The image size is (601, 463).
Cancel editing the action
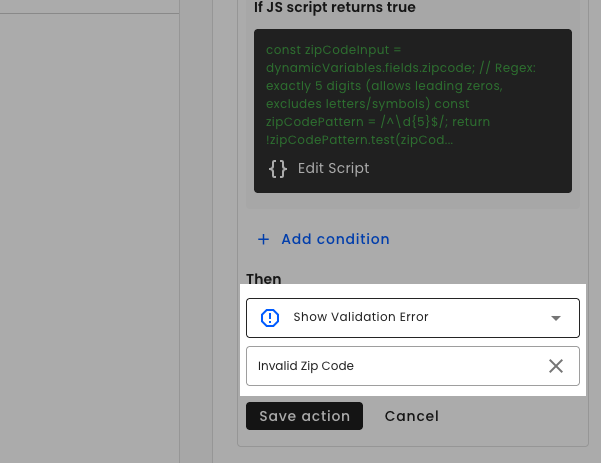point(412,416)
